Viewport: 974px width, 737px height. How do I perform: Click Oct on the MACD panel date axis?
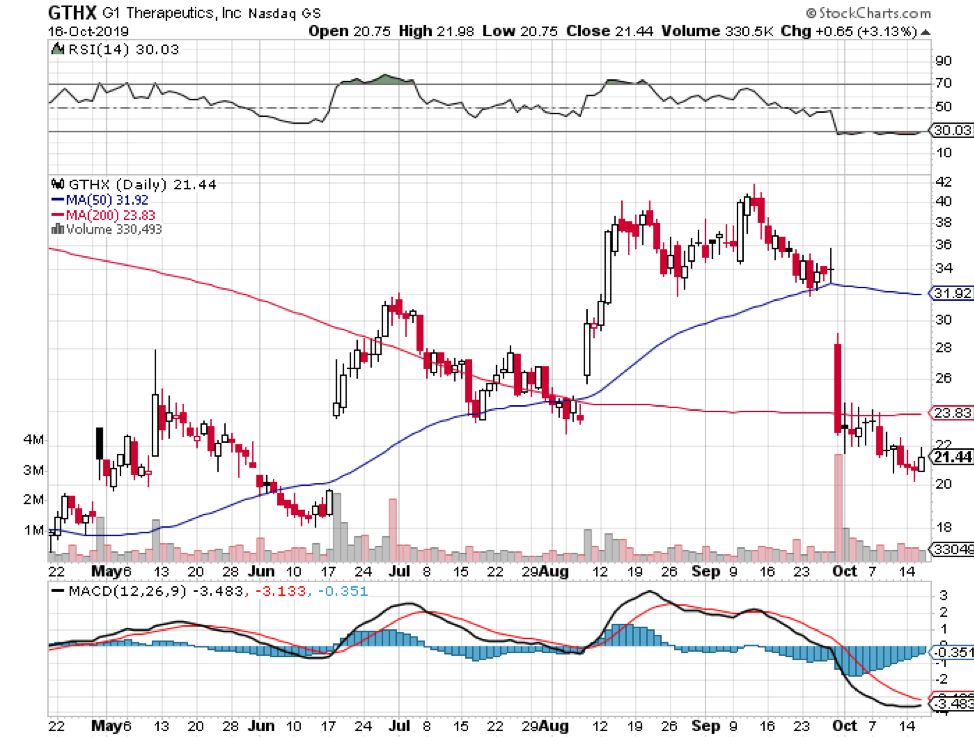[x=844, y=726]
